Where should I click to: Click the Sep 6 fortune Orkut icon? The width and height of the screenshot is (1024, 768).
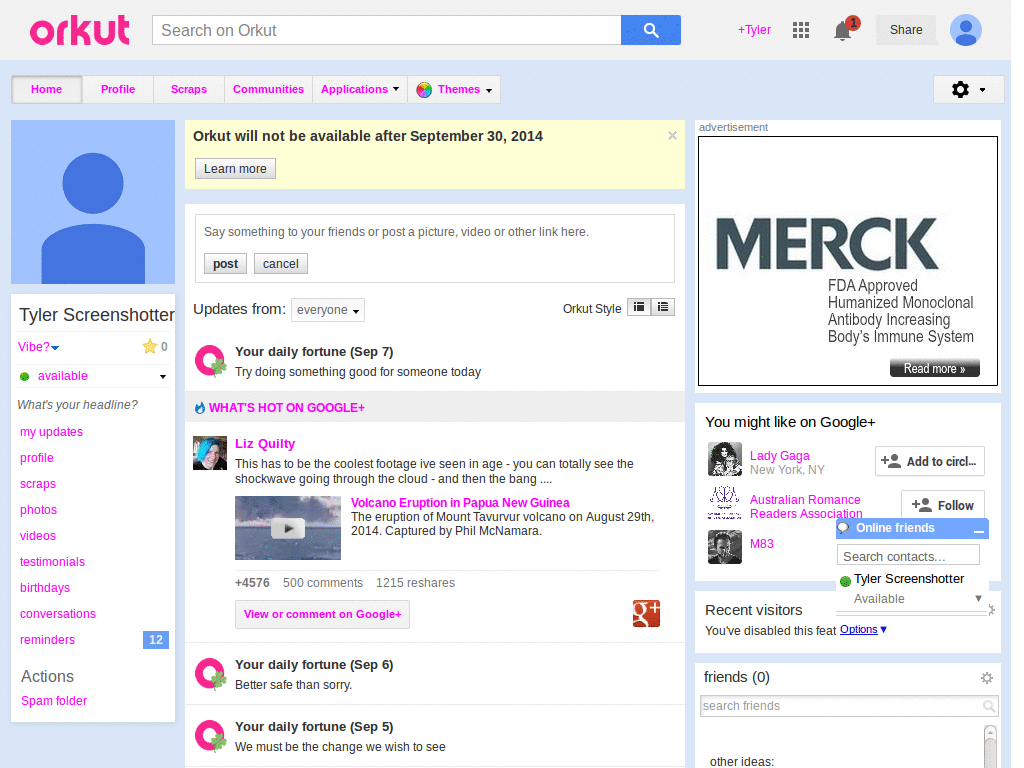pos(210,674)
